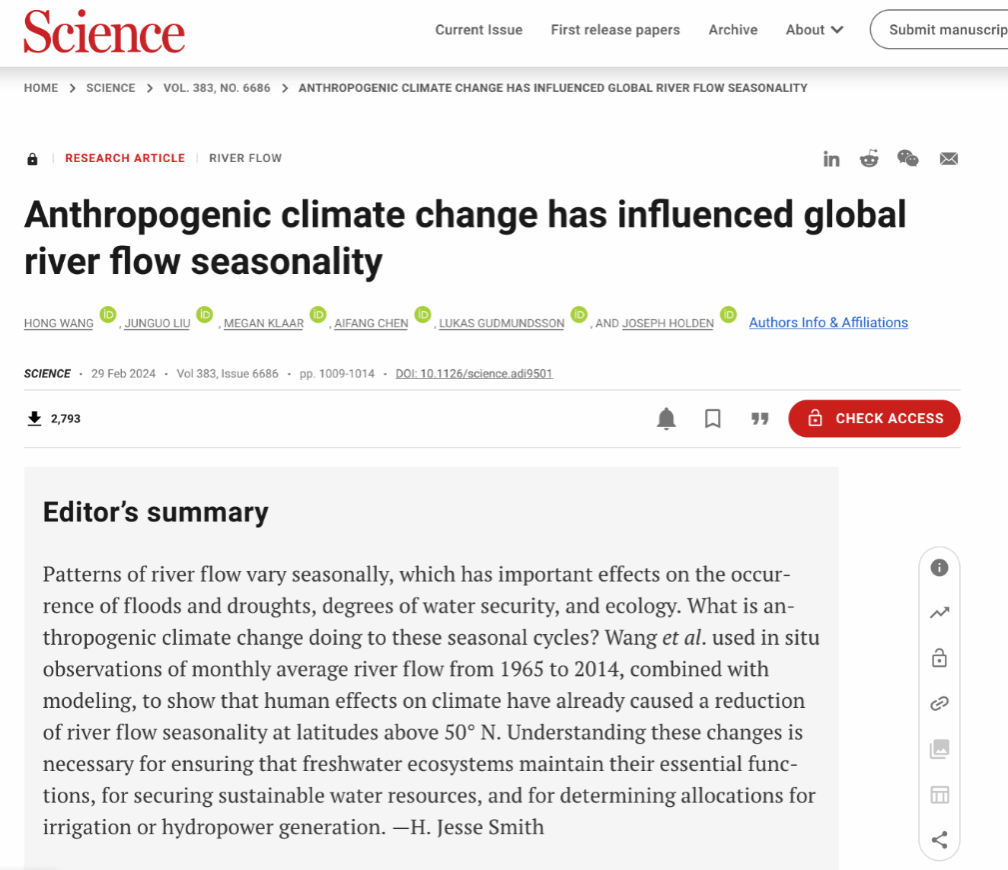This screenshot has width=1008, height=870.
Task: Navigate to Vol. 383, No. 6686 breadcrumb
Action: pyautogui.click(x=217, y=88)
